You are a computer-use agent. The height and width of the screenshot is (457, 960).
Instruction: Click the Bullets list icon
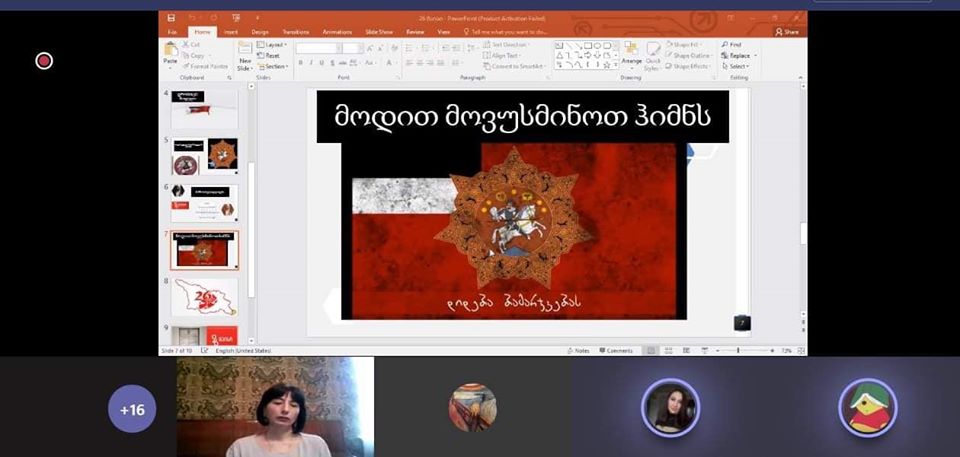(411, 48)
